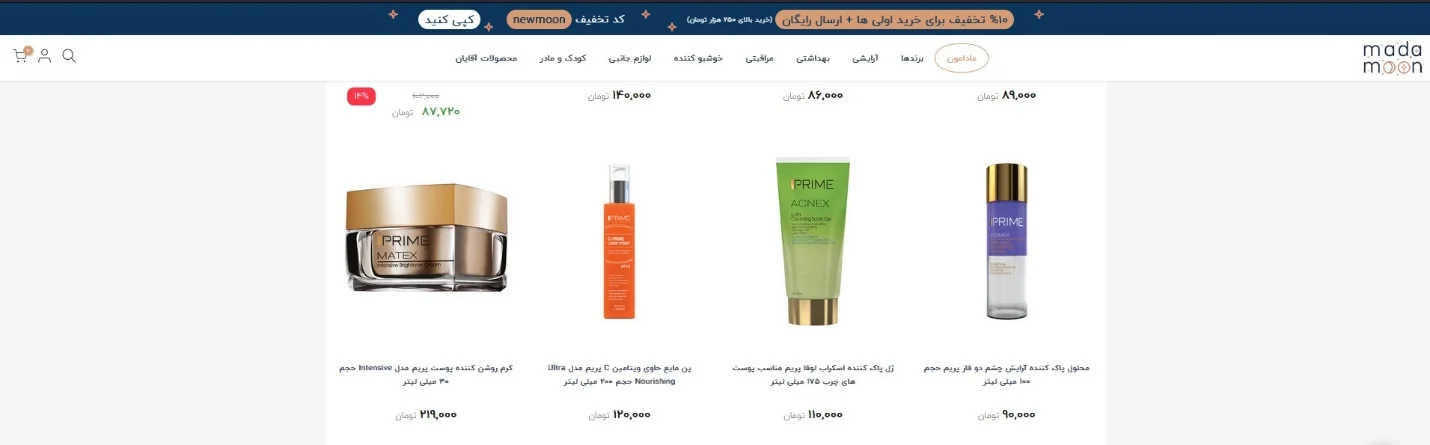The width and height of the screenshot is (1430, 445).
Task: Click the Madamoon logo
Action: 1391,58
